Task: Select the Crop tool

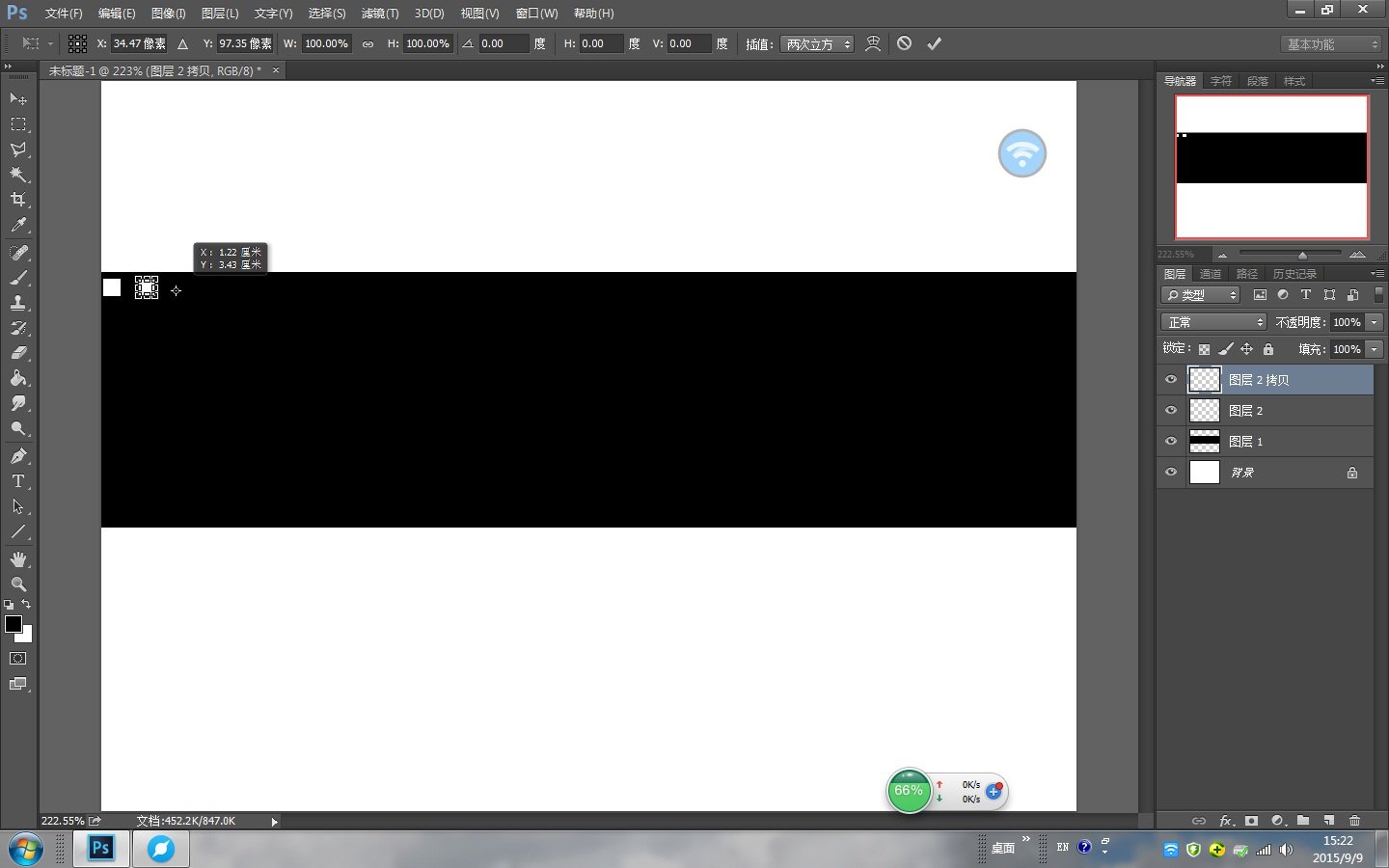Action: tap(18, 200)
